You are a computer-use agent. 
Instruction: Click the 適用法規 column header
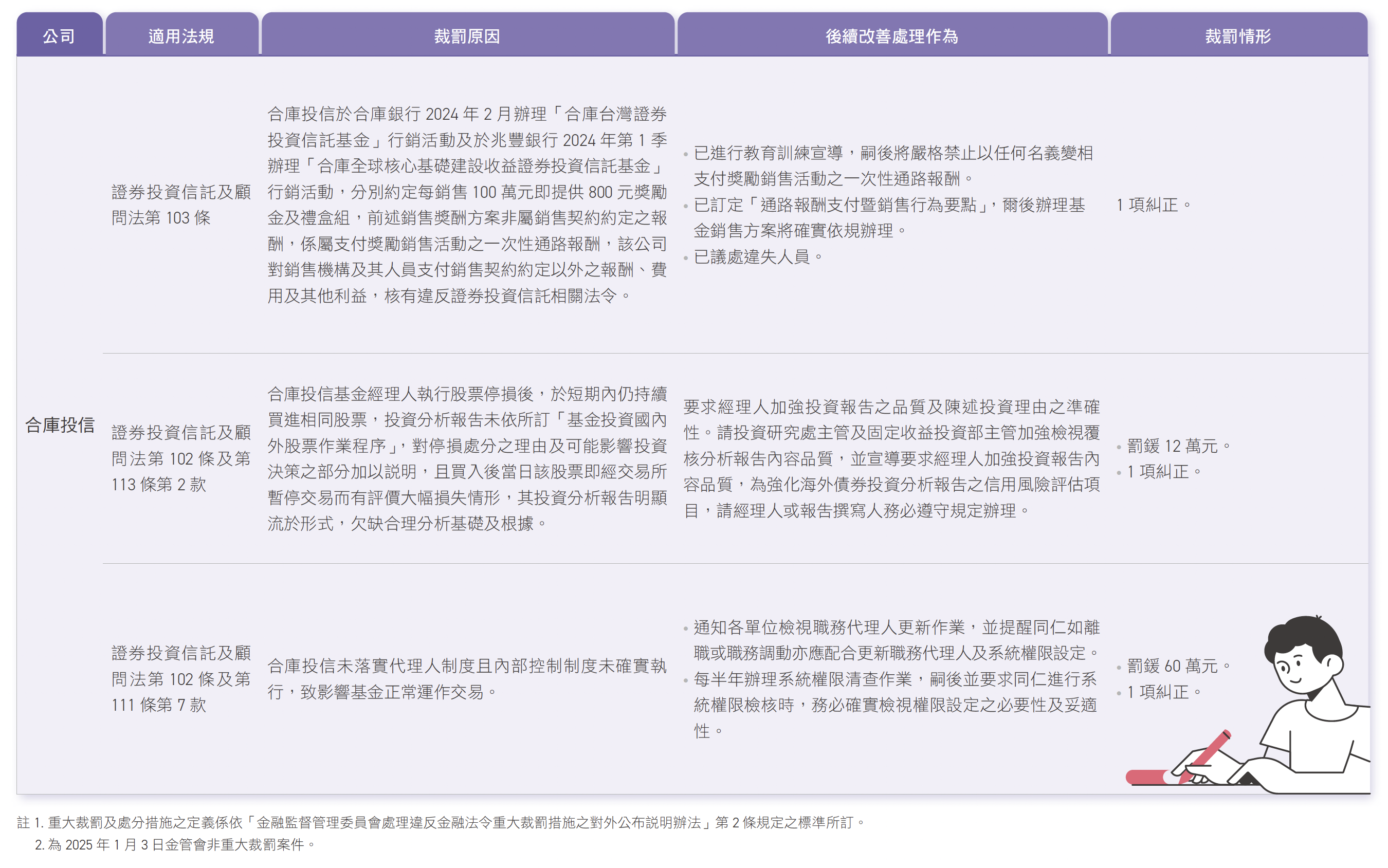[181, 34]
